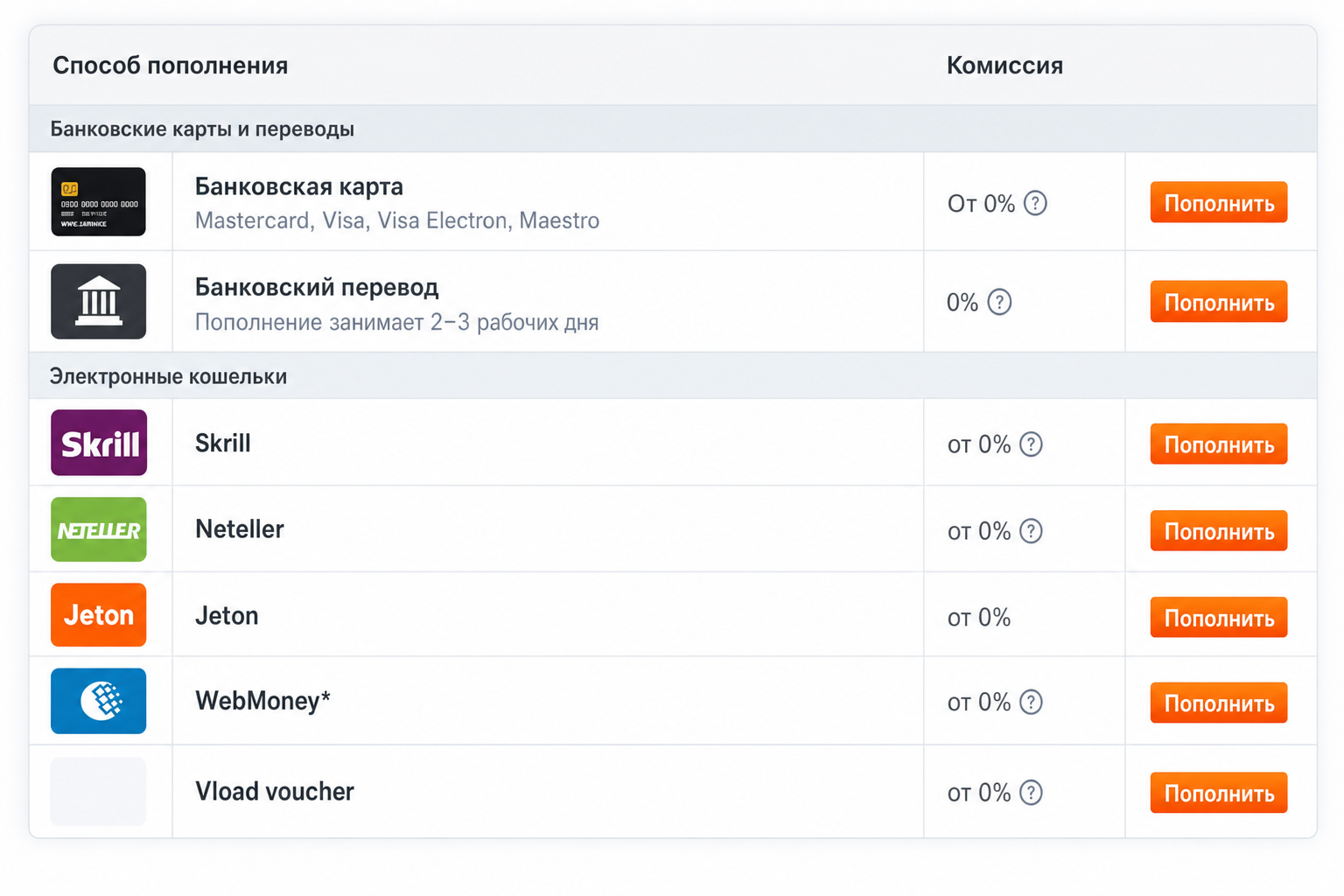Top up via Skrill with Пополнить
The image size is (1344, 896).
[x=1219, y=444]
